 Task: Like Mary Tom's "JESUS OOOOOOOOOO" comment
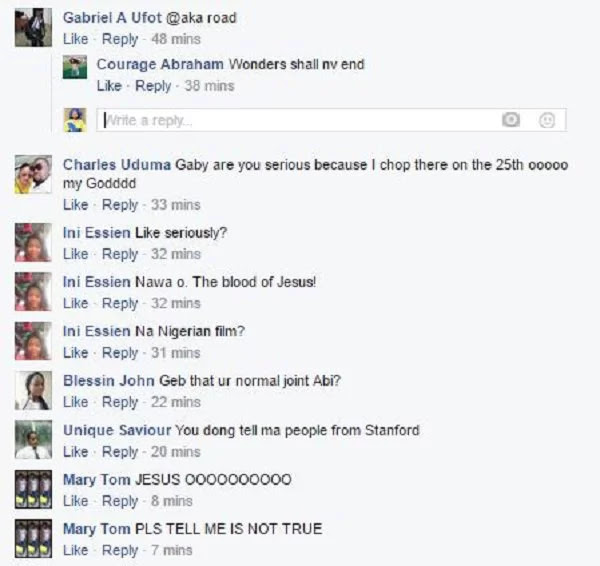click(x=75, y=501)
